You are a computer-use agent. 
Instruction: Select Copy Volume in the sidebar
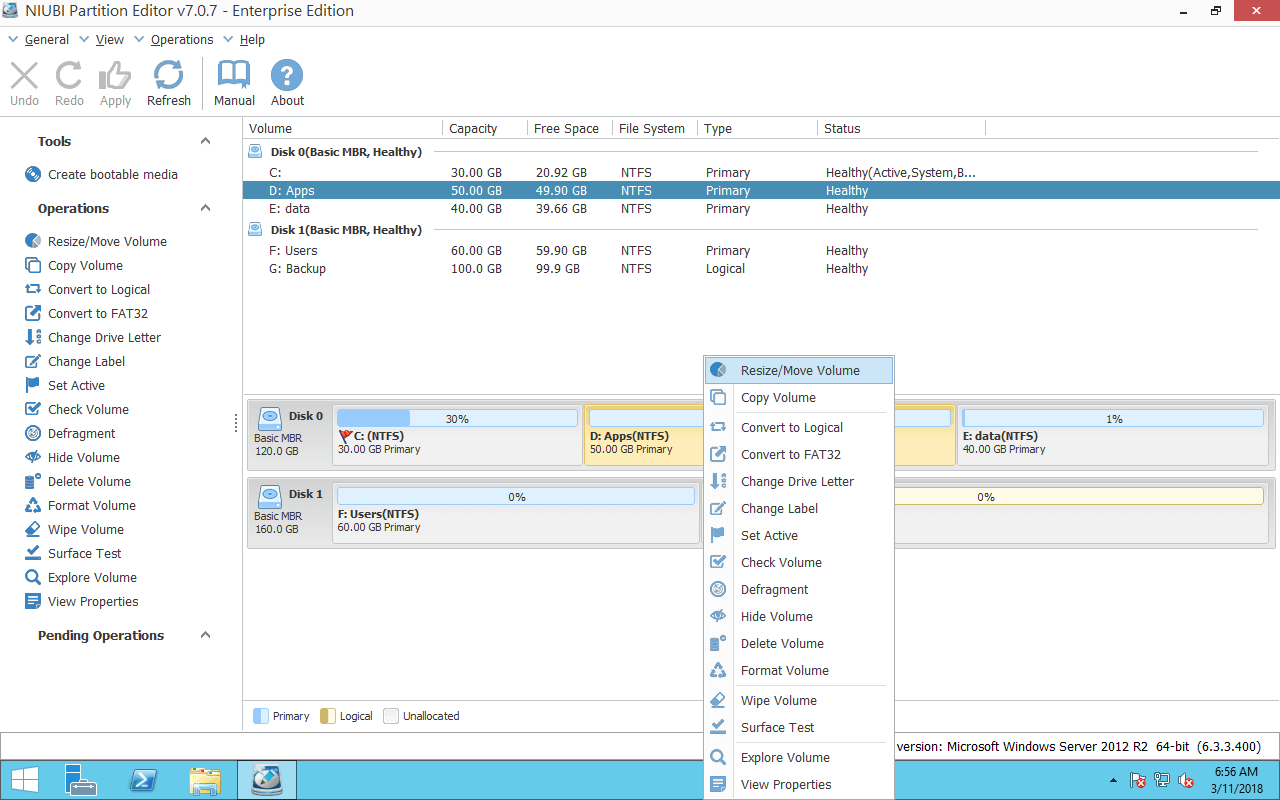(x=85, y=265)
